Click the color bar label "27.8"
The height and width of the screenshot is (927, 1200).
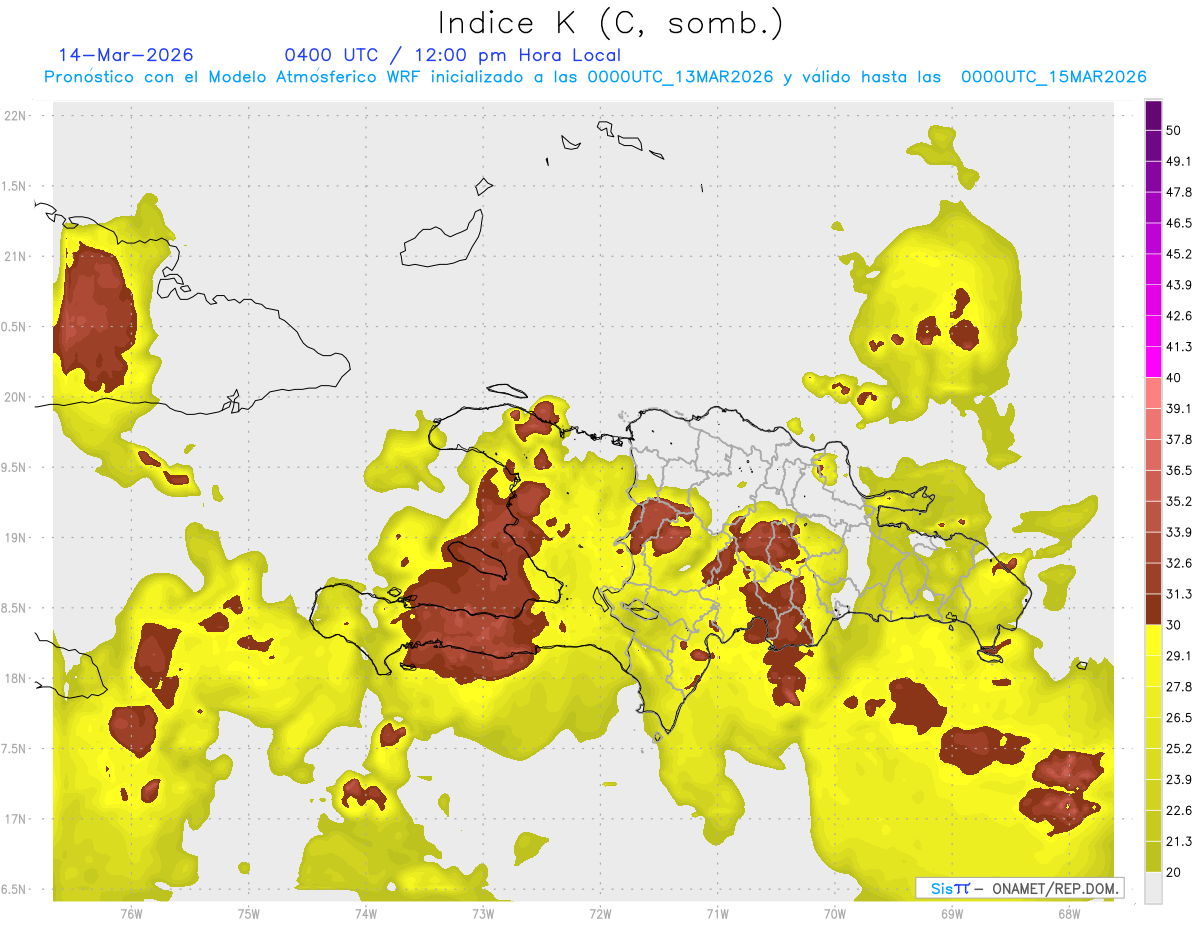pyautogui.click(x=1179, y=686)
